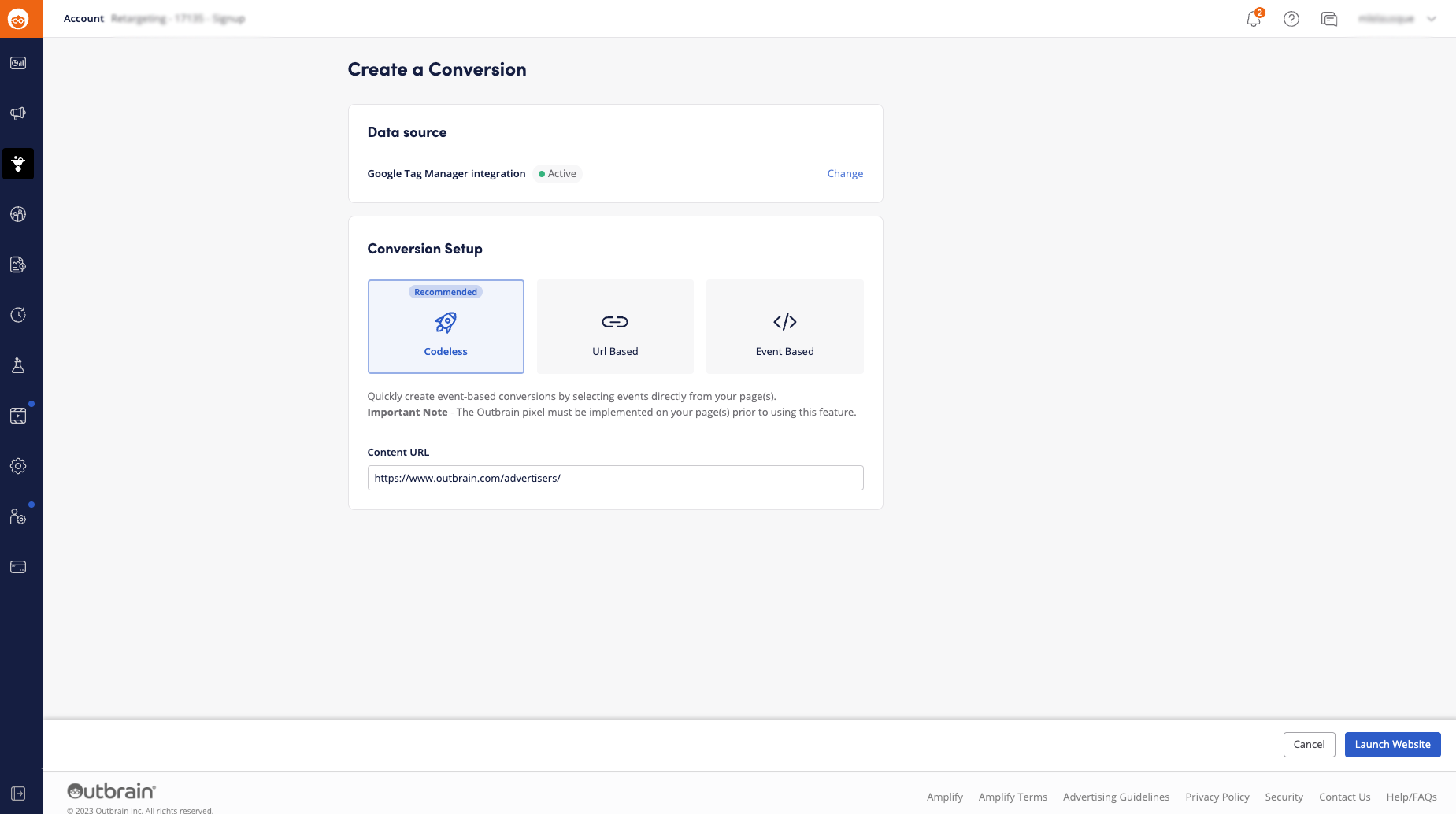Click the conversion funnel icon in sidebar
Image resolution: width=1456 pixels, height=814 pixels.
[17, 164]
